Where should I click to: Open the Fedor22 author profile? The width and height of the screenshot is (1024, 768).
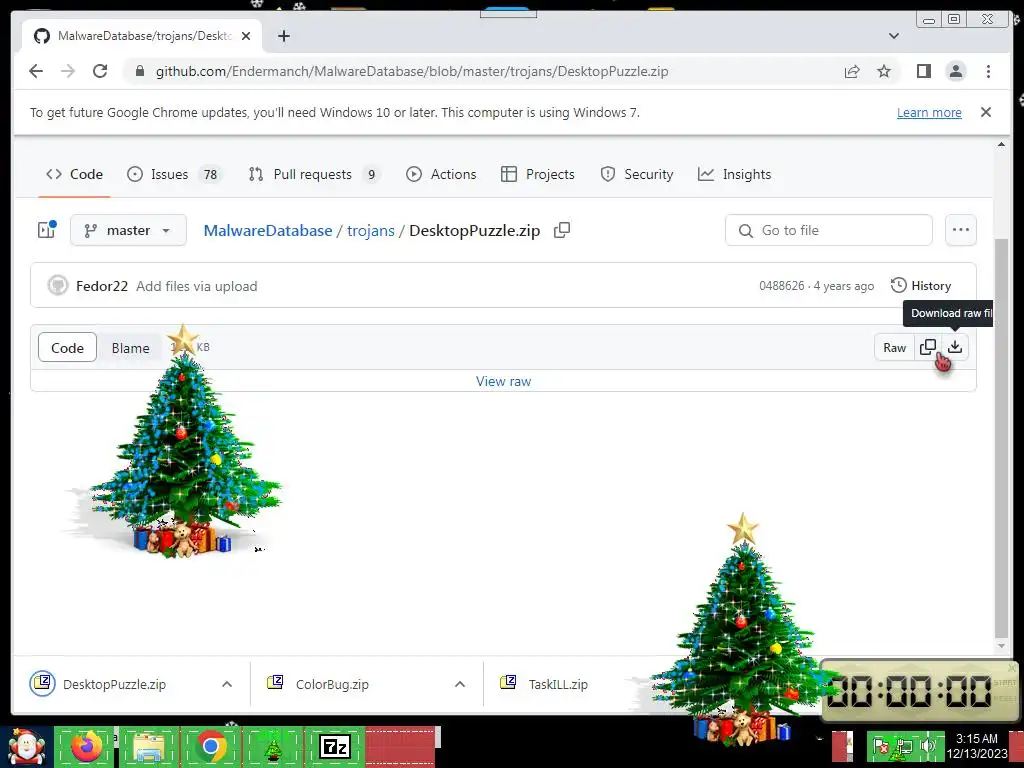tap(101, 286)
